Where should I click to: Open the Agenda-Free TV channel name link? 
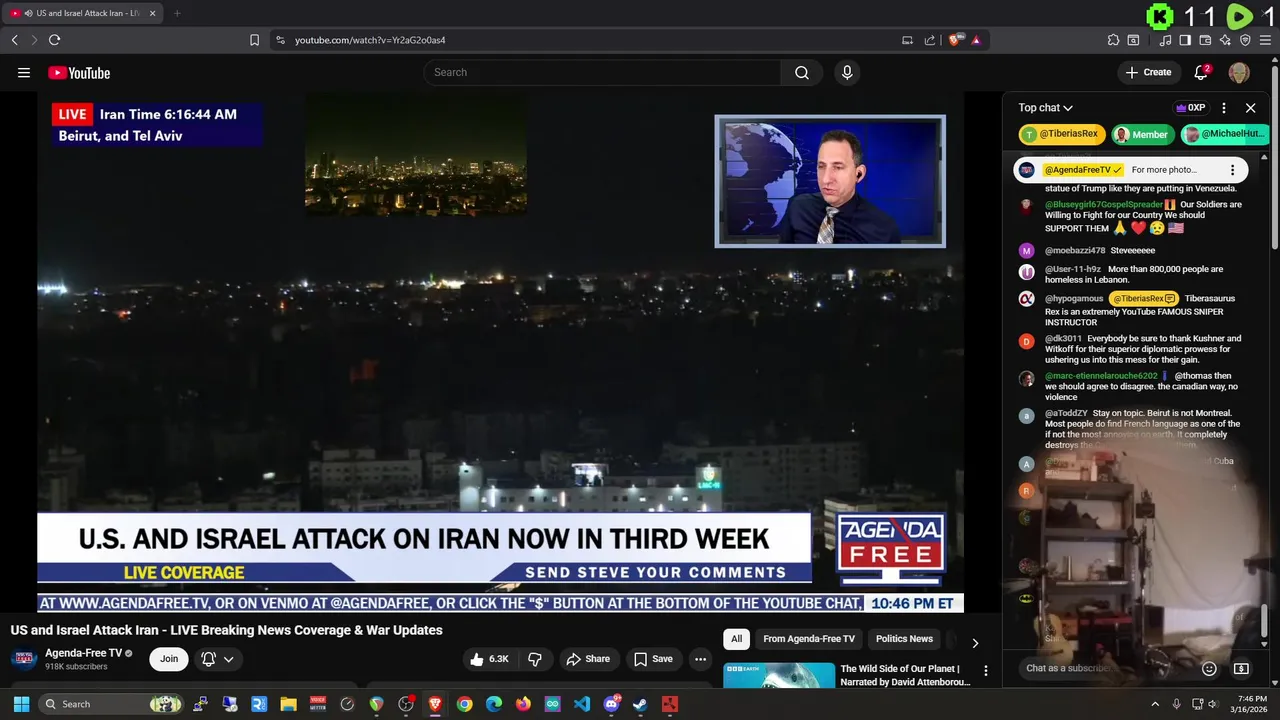(x=83, y=653)
